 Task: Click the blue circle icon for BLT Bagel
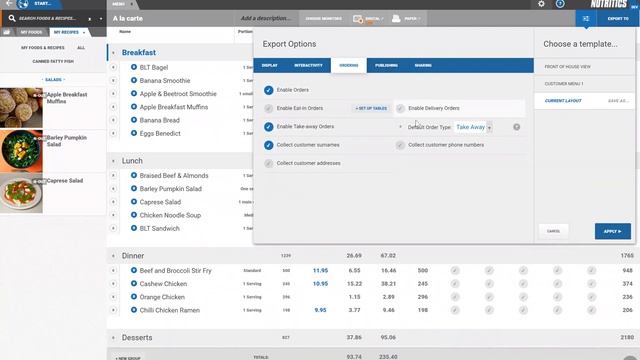(133, 67)
